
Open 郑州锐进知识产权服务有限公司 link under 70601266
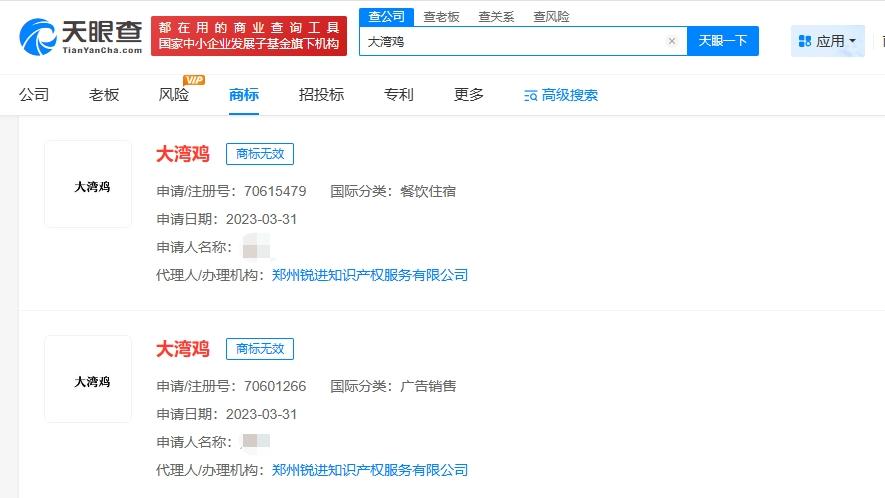(x=370, y=470)
